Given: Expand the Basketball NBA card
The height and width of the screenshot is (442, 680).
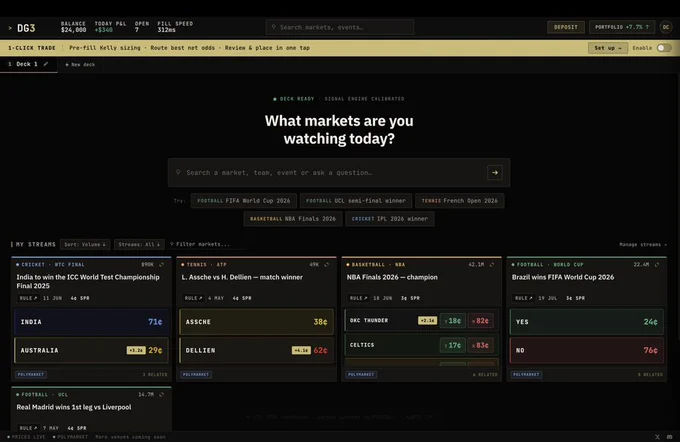Looking at the screenshot, I should [492, 265].
